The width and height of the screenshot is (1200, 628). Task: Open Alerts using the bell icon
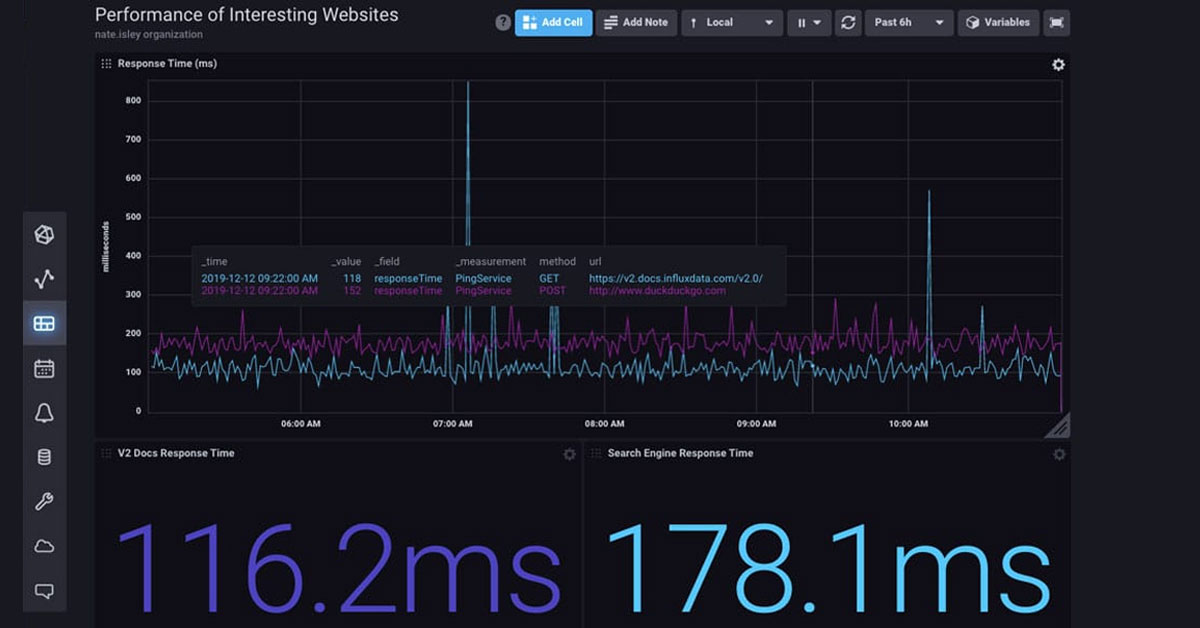pyautogui.click(x=44, y=413)
